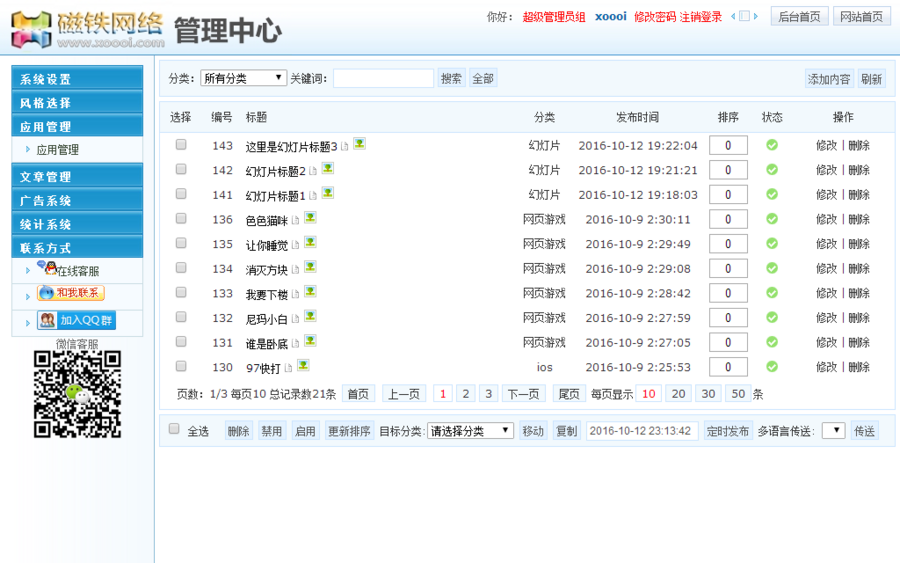Screen dimensions: 900x563
Task: Check the box for item 130
Action: click(x=181, y=366)
